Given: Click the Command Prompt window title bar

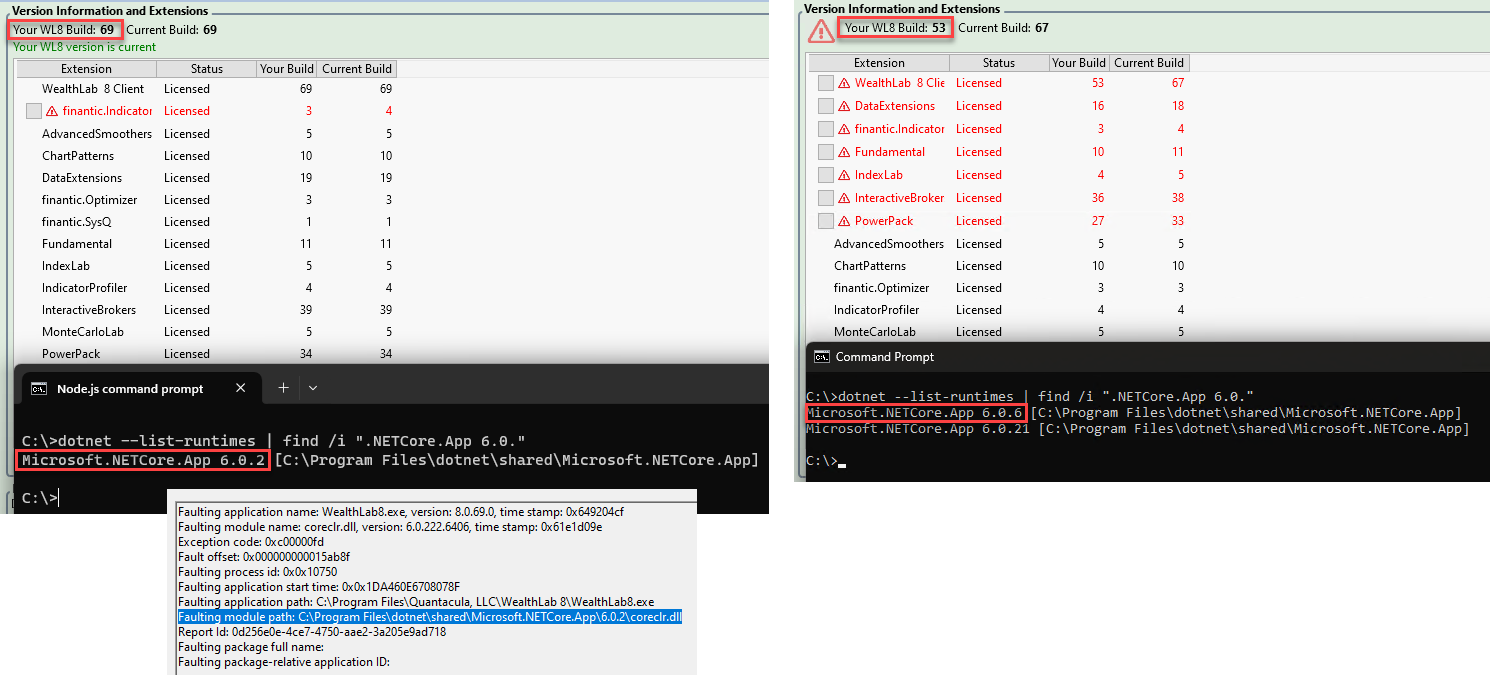Looking at the screenshot, I should click(1147, 357).
